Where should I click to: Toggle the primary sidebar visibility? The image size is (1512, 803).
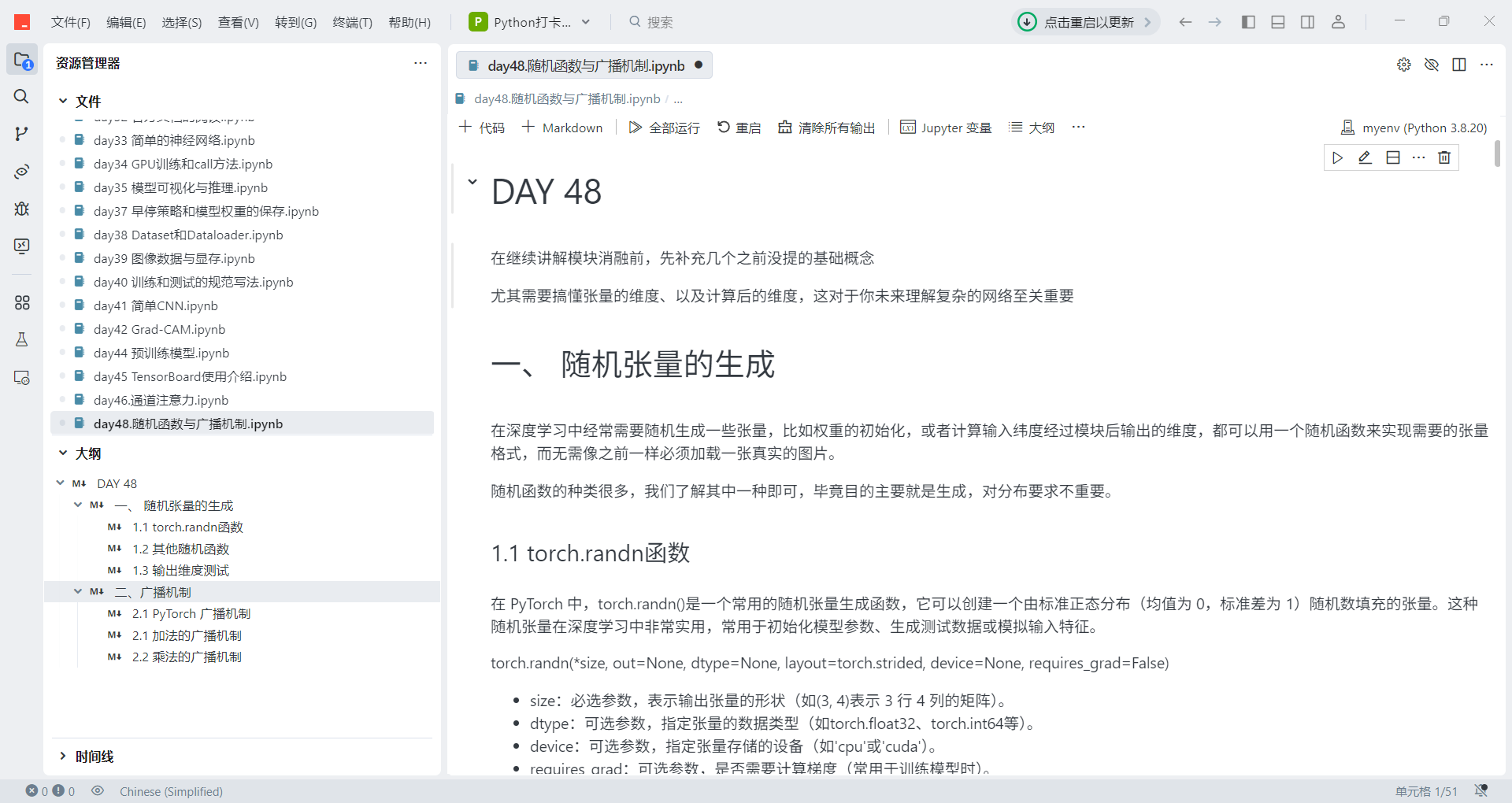pyautogui.click(x=1247, y=21)
